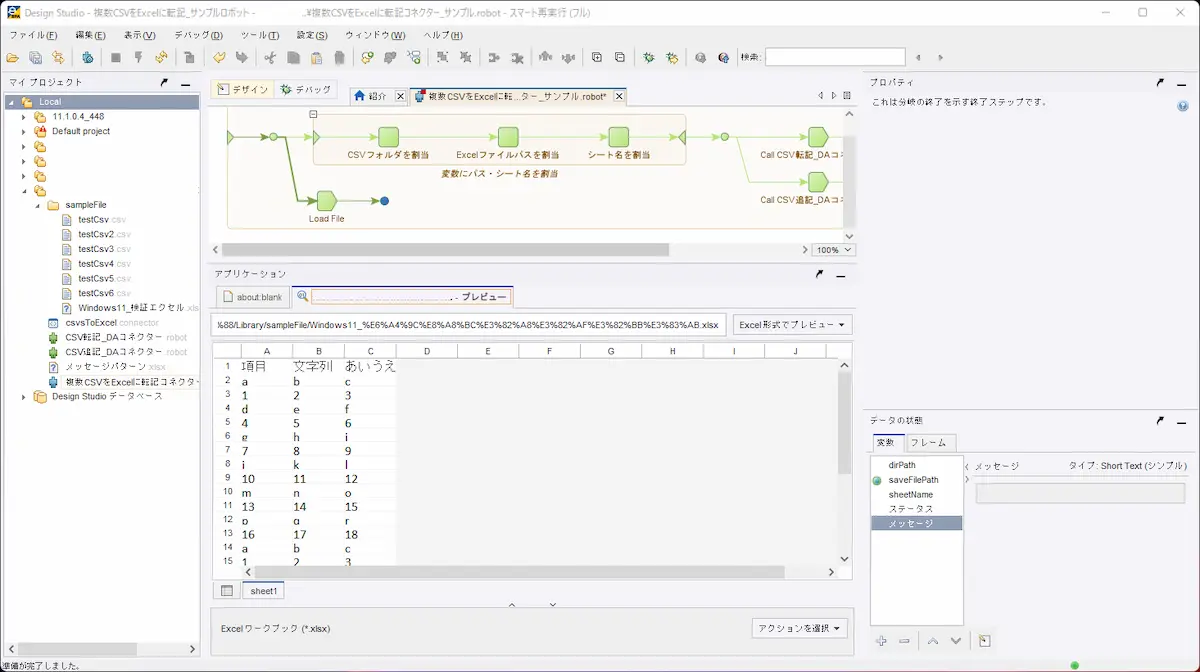Screen dimensions: 1200x672
Task: Expand the 11.1.0.4_448 tree node
Action: point(24,116)
